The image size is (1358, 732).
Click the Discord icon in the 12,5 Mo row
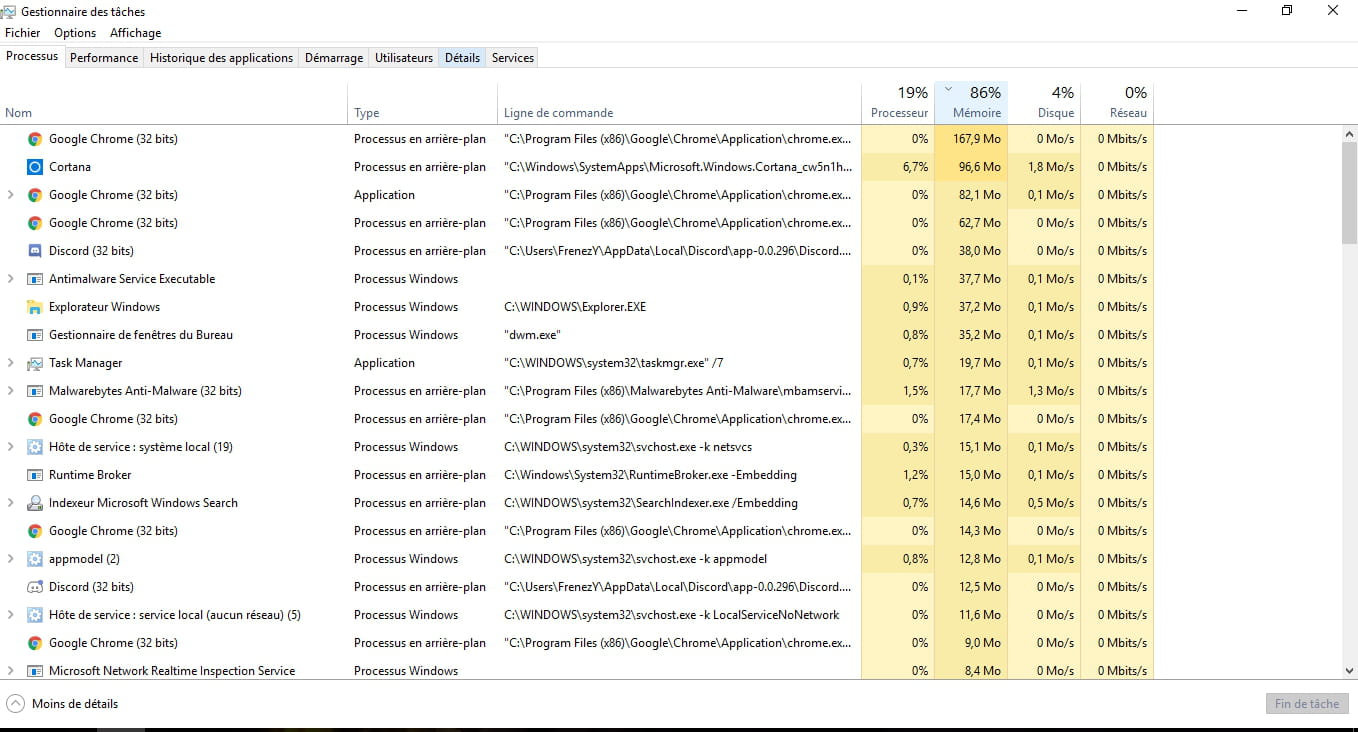[x=35, y=587]
